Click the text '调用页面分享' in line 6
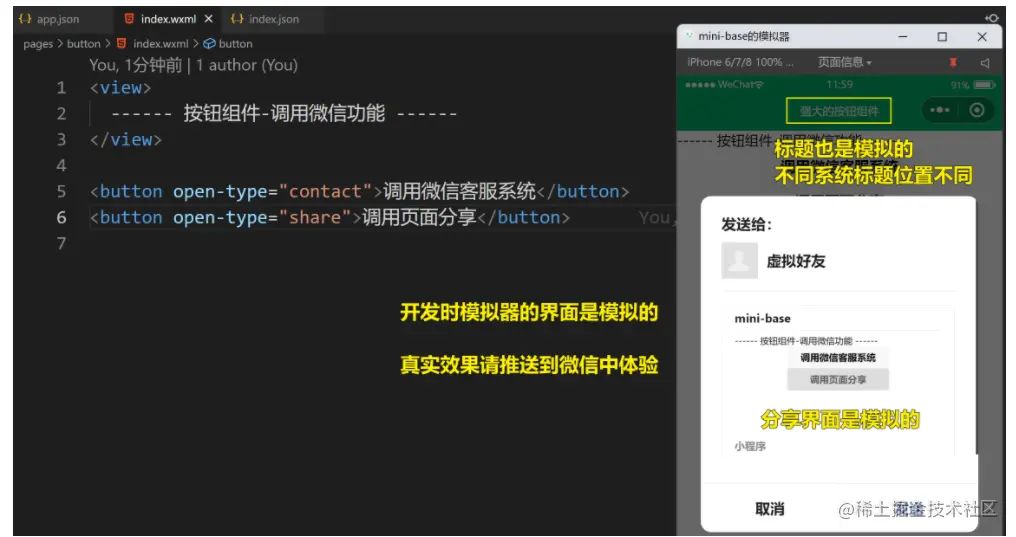 point(419,217)
